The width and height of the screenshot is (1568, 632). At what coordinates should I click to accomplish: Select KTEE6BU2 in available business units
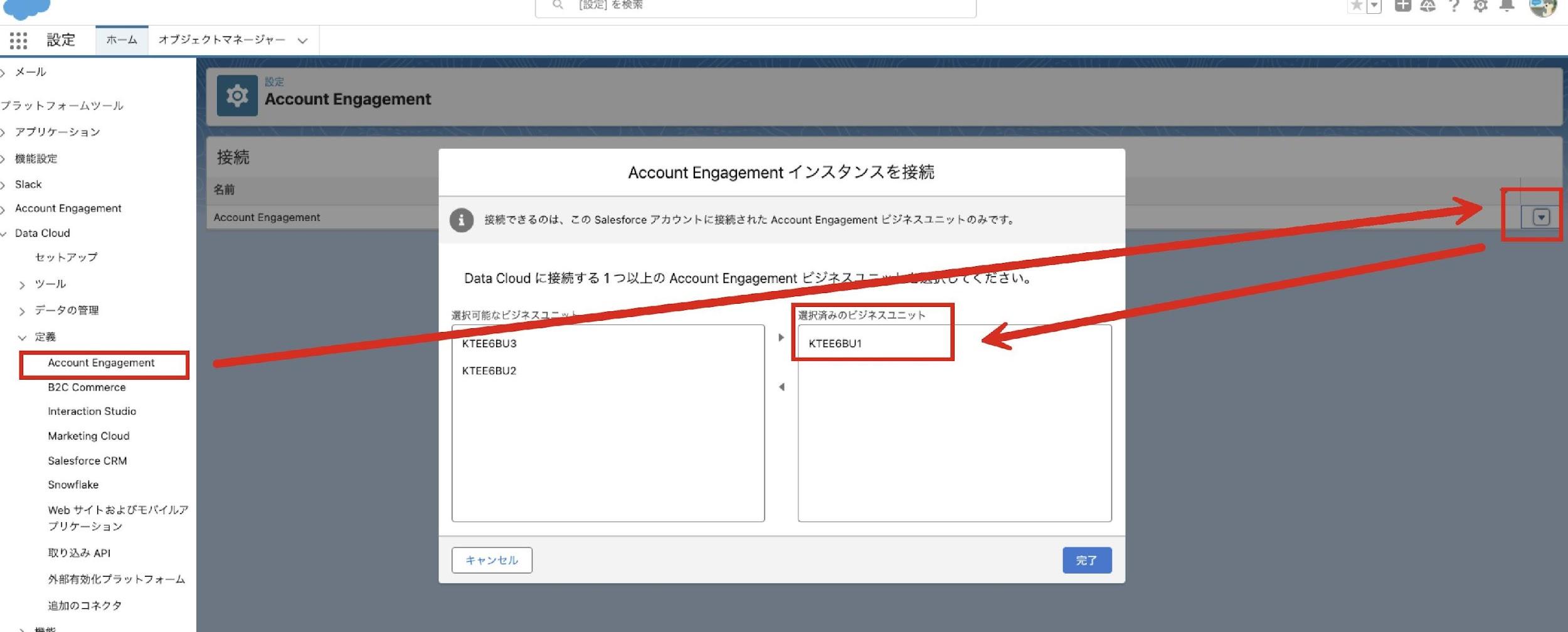pyautogui.click(x=489, y=371)
